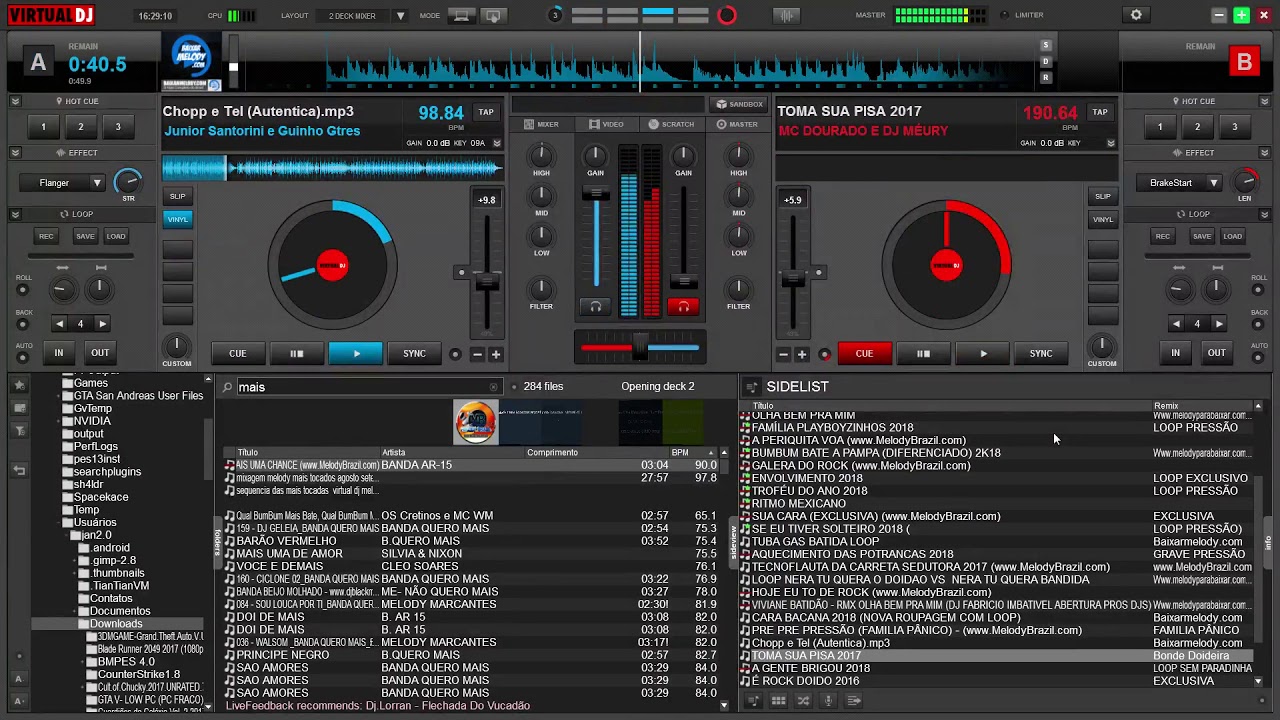This screenshot has height=720, width=1280.
Task: Set loop IN on deck B
Action: tap(1175, 353)
